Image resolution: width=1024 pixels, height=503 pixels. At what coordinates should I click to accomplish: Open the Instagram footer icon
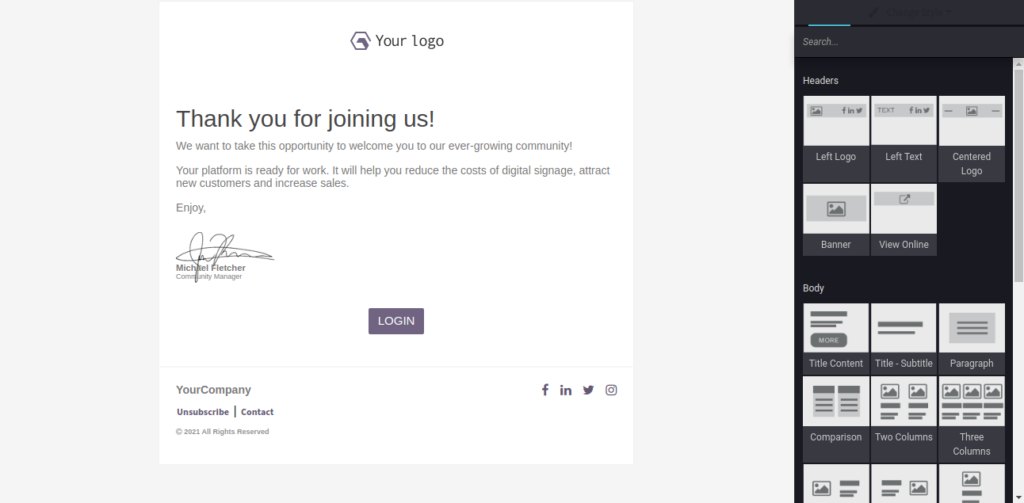[611, 390]
